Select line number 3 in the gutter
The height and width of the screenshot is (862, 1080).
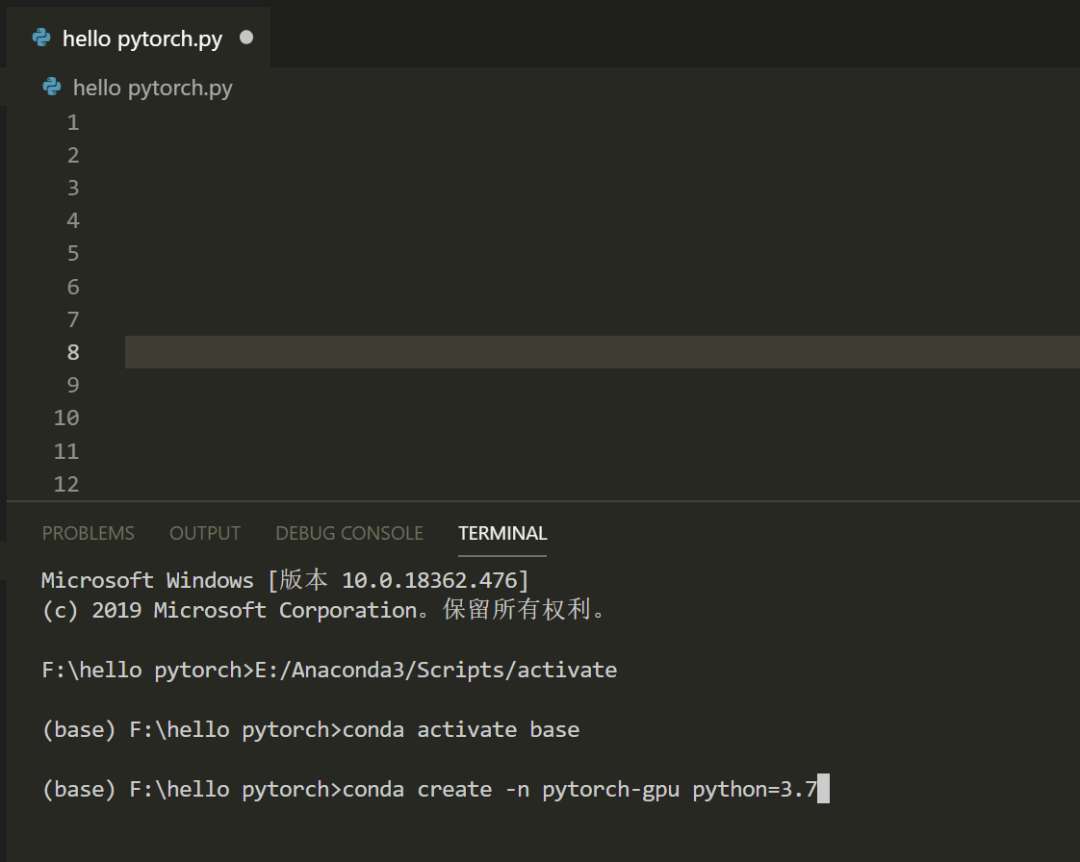pos(72,188)
